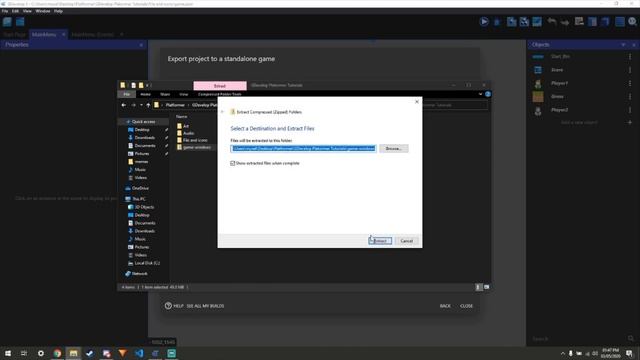Screen dimensions: 640x360
Task: Open the Windows Start button
Action: 8,353
